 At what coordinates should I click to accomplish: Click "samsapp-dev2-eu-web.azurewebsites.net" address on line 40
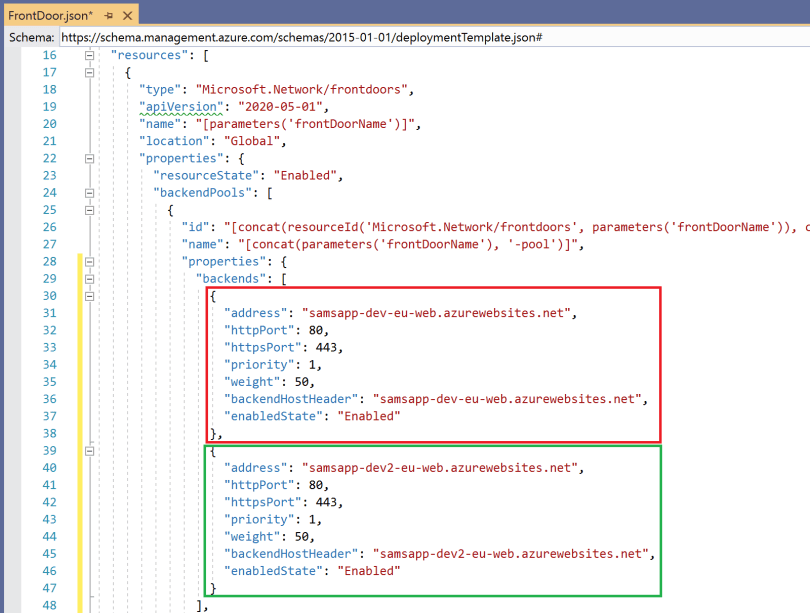point(440,468)
